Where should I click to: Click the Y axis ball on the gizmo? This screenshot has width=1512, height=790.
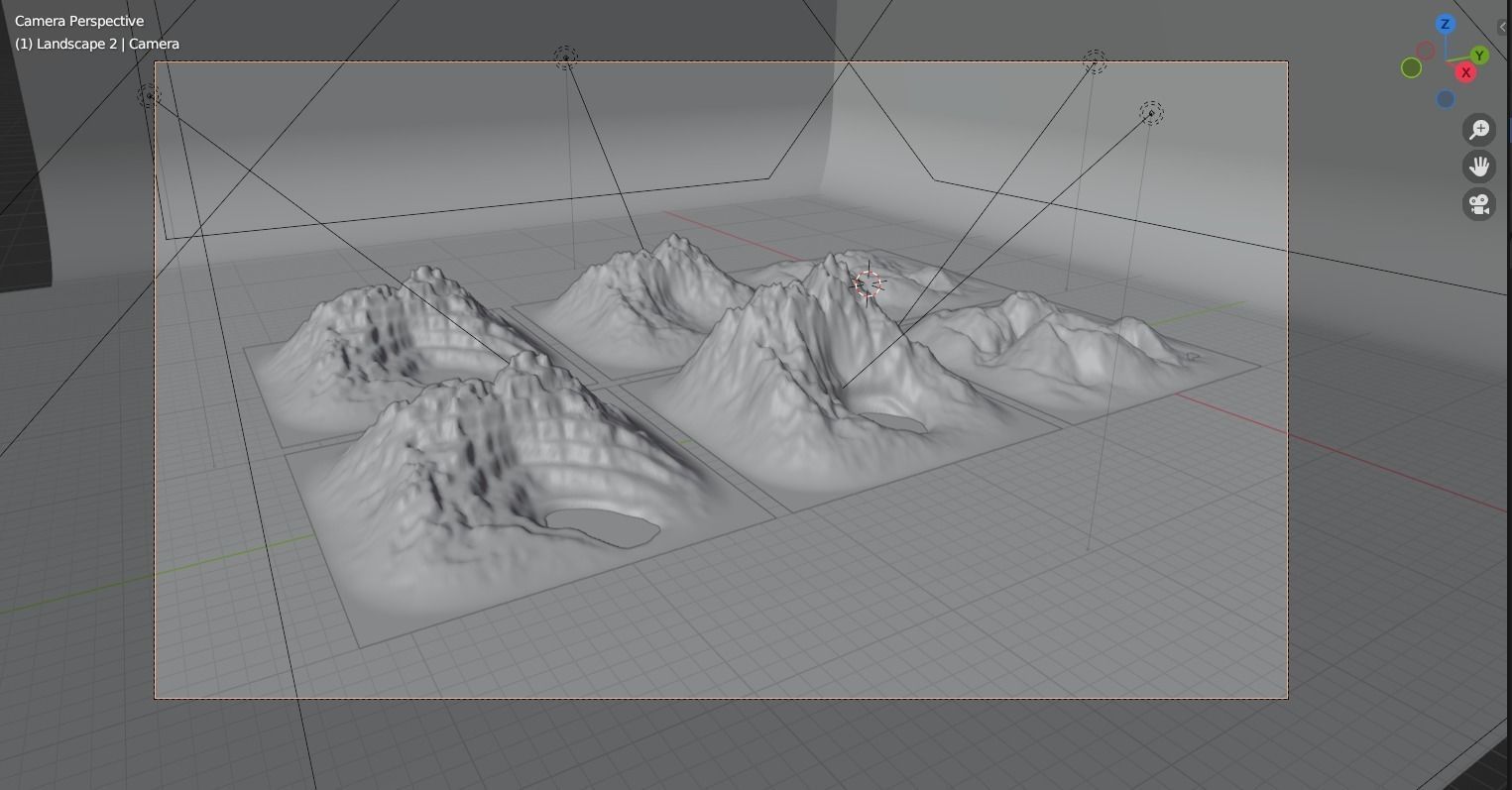(1477, 55)
